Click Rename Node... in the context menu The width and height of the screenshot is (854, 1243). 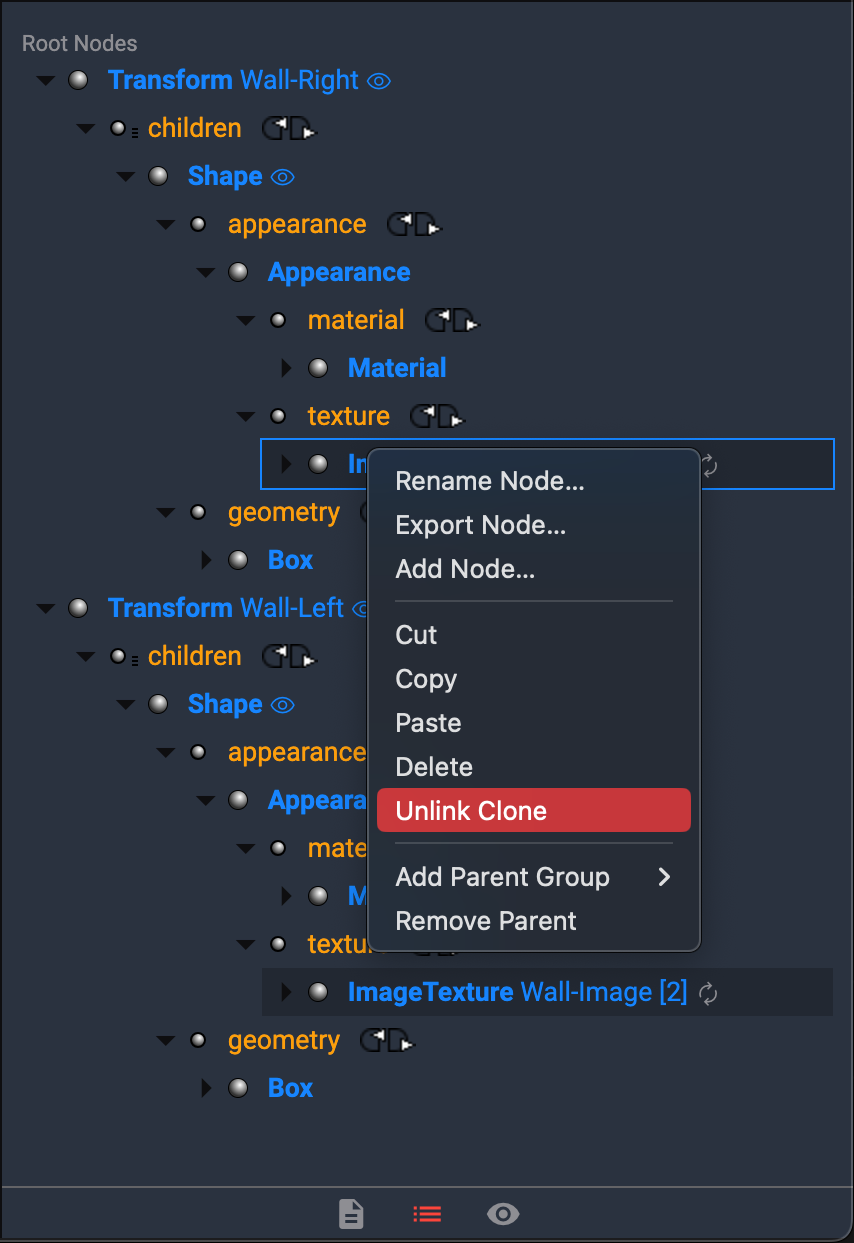[x=490, y=481]
